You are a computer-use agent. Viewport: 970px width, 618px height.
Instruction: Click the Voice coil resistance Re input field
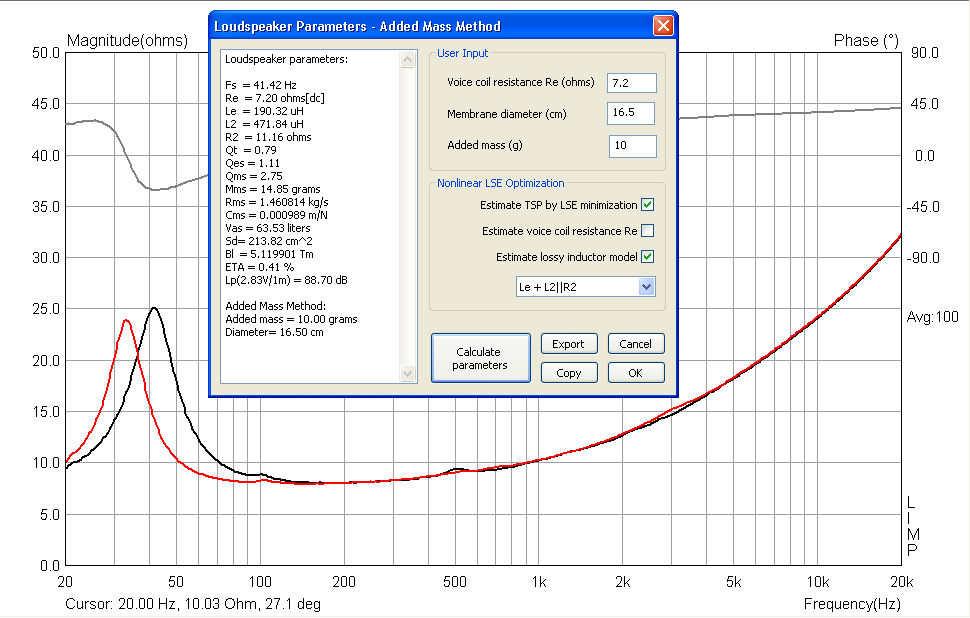[x=632, y=83]
